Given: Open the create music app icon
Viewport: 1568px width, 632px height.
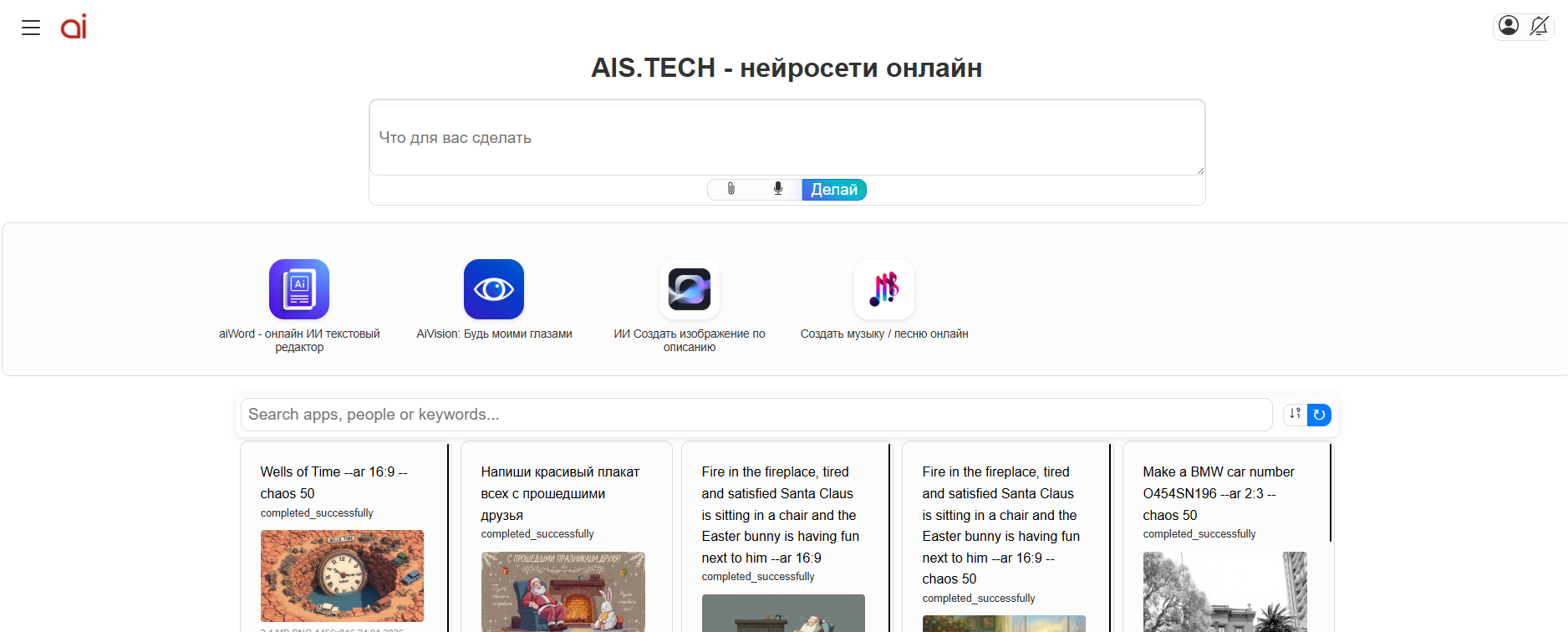Looking at the screenshot, I should tap(884, 289).
